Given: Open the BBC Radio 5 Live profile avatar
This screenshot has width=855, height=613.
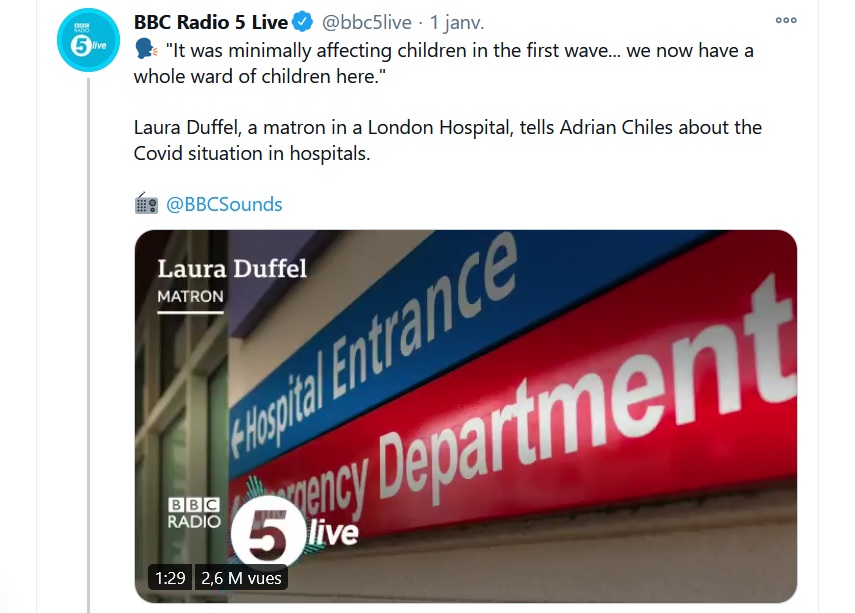Looking at the screenshot, I should click(88, 40).
